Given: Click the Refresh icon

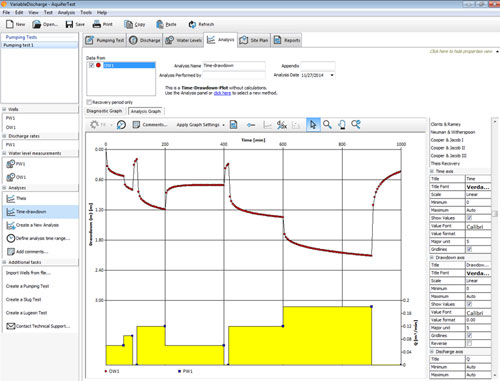Looking at the screenshot, I should [x=192, y=24].
